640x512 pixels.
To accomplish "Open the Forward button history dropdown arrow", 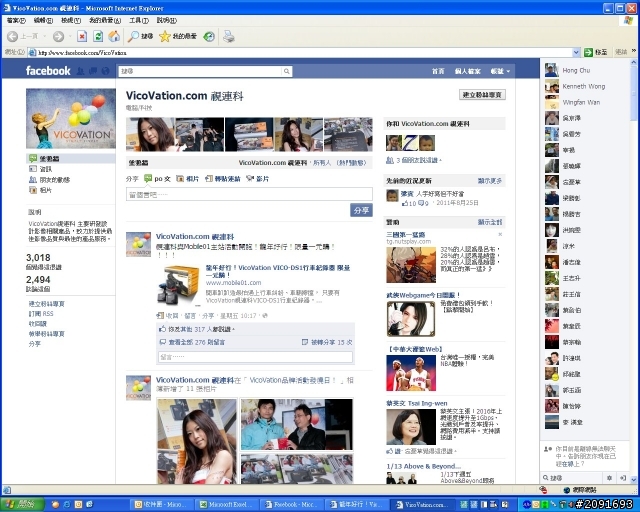I will click(x=70, y=37).
